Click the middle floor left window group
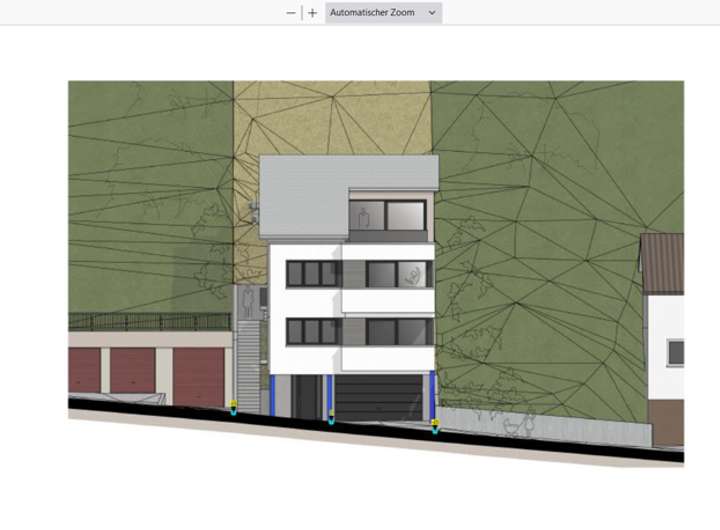The height and width of the screenshot is (530, 720). 314,273
